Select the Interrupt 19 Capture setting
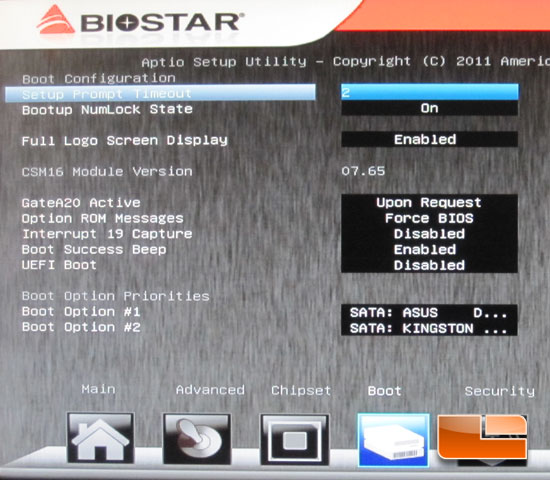Screen dimensions: 550x480 pos(107,234)
